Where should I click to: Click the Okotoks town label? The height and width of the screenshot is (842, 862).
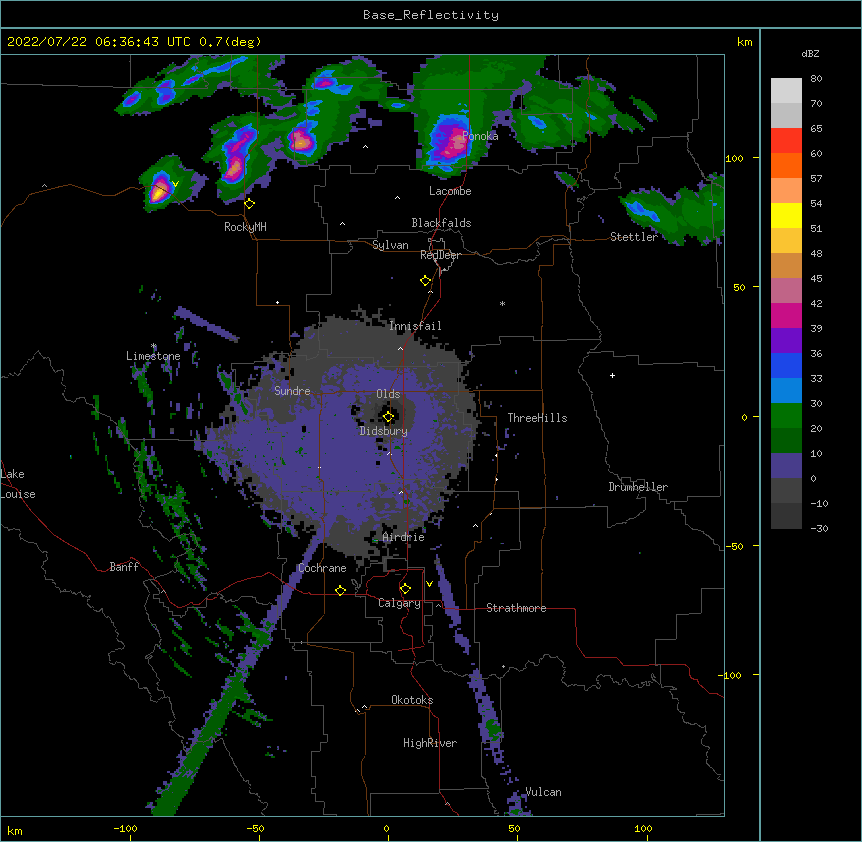(412, 700)
